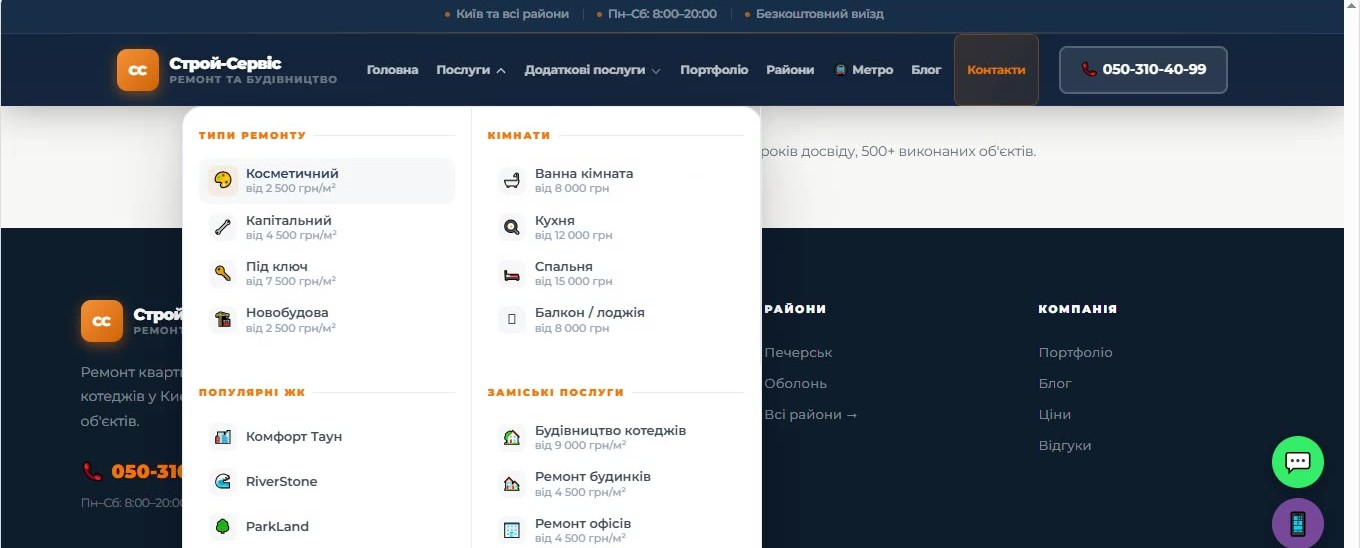Click the palette icon for Косметичний
Screen dimensions: 1360x548
click(223, 180)
